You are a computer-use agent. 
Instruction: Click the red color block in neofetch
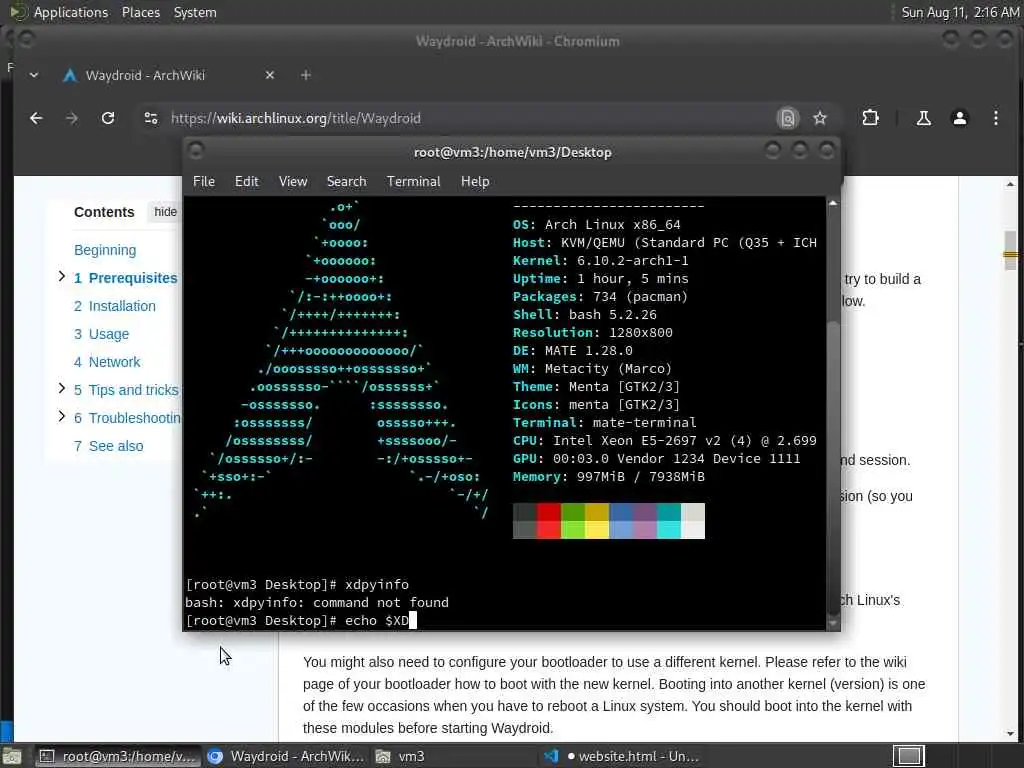point(549,520)
